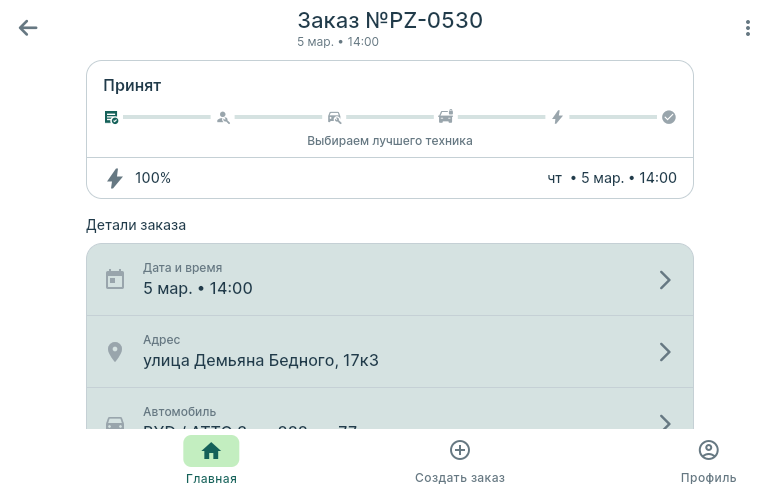
Task: Click the completed checkmark step icon
Action: [x=669, y=117]
